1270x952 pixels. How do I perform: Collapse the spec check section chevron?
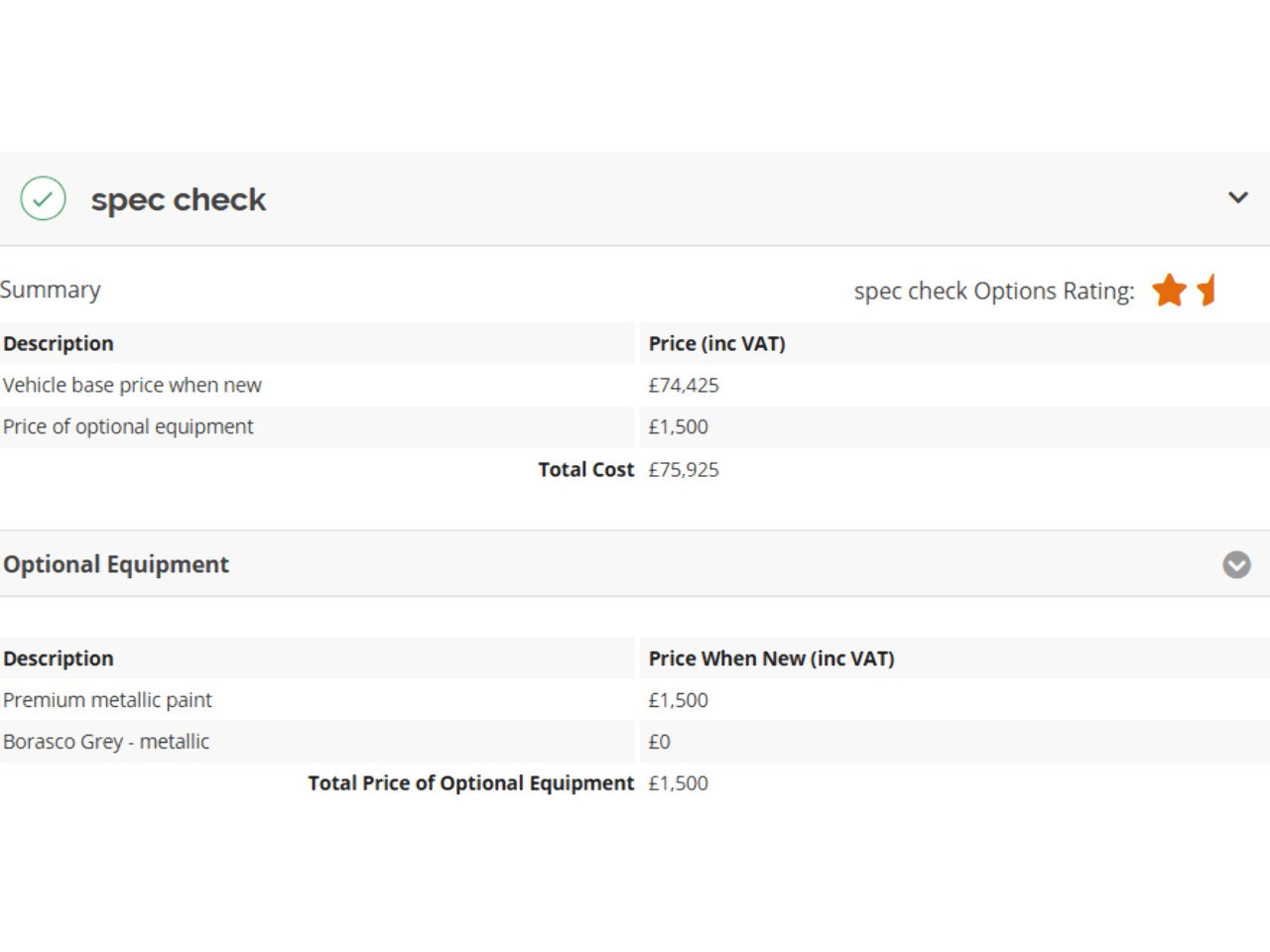tap(1237, 197)
